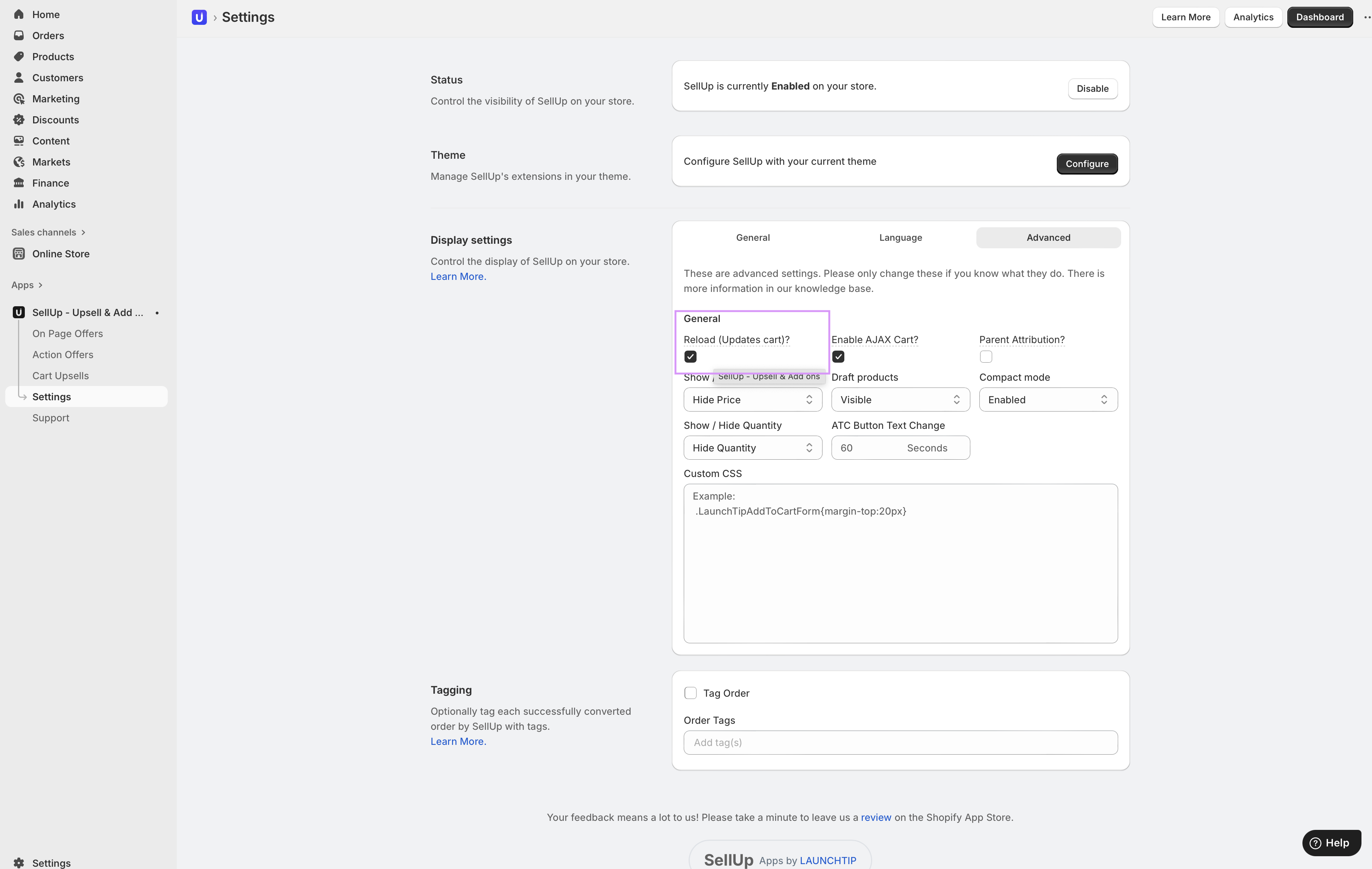Click the ATC Button Text Change seconds field

pos(900,448)
